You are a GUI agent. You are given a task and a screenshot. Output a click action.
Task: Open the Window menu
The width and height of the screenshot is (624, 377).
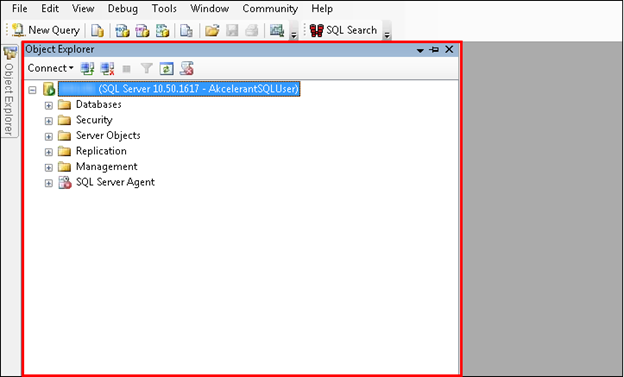point(209,8)
